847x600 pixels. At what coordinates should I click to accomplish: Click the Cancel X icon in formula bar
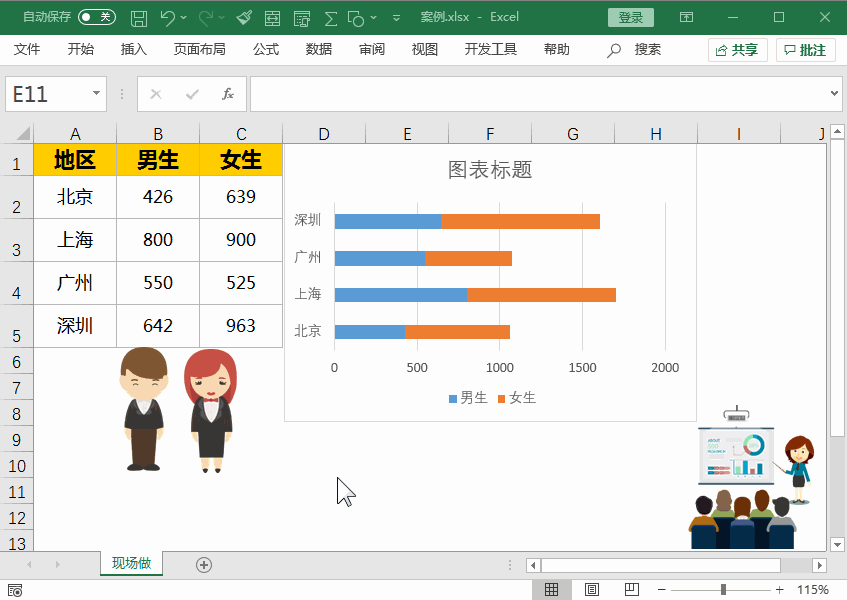(x=156, y=94)
